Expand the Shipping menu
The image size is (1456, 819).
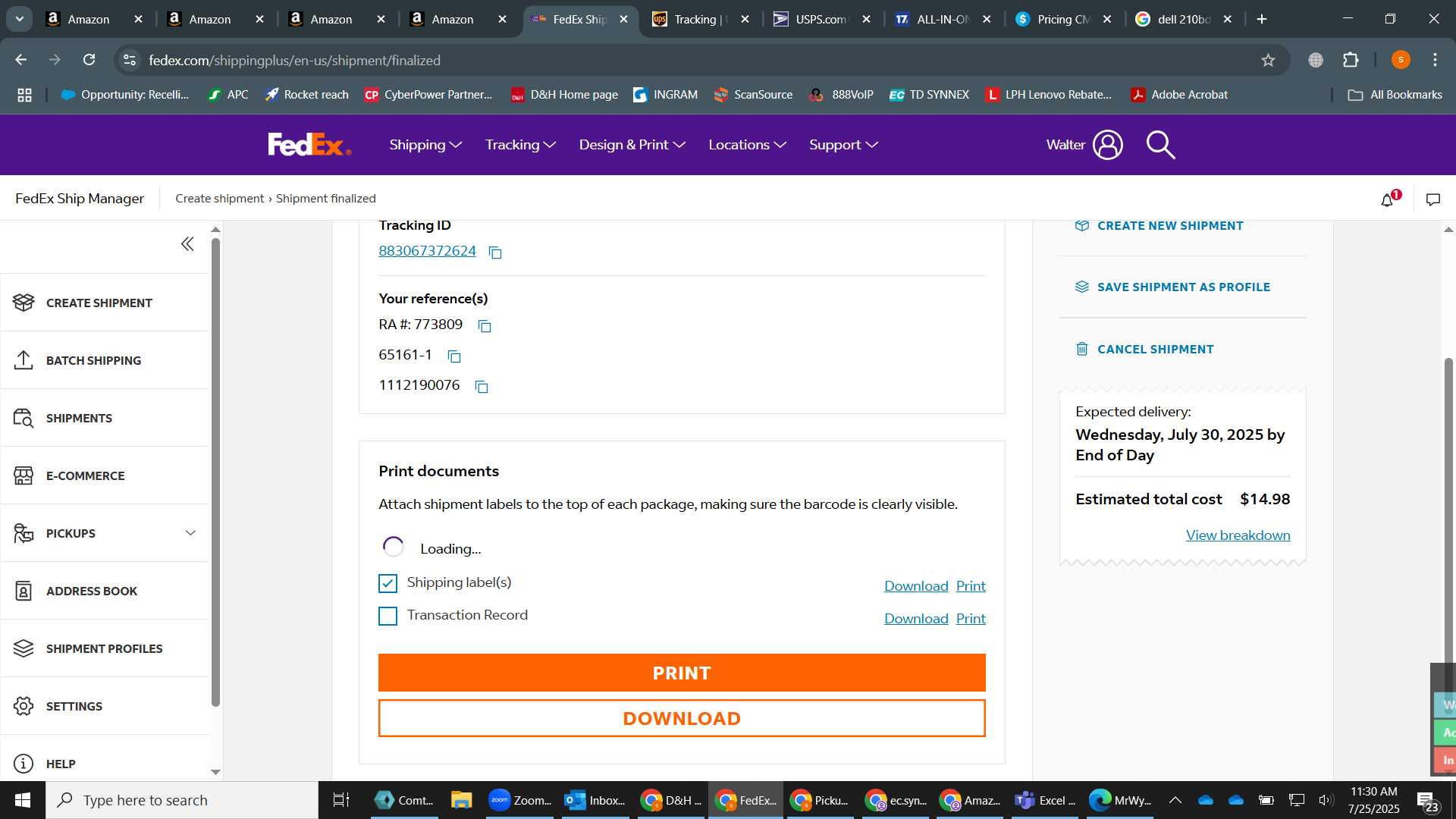pyautogui.click(x=425, y=145)
